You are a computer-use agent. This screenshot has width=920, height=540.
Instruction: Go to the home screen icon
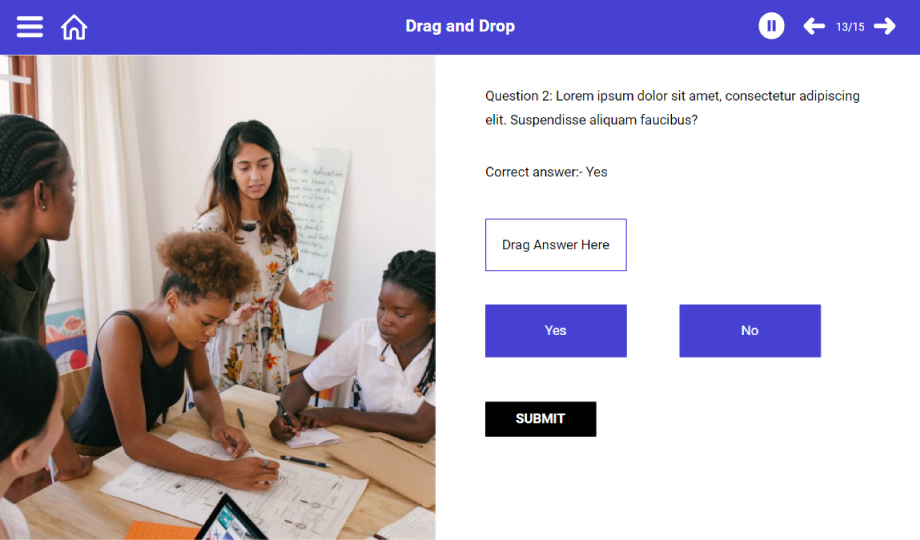point(74,27)
